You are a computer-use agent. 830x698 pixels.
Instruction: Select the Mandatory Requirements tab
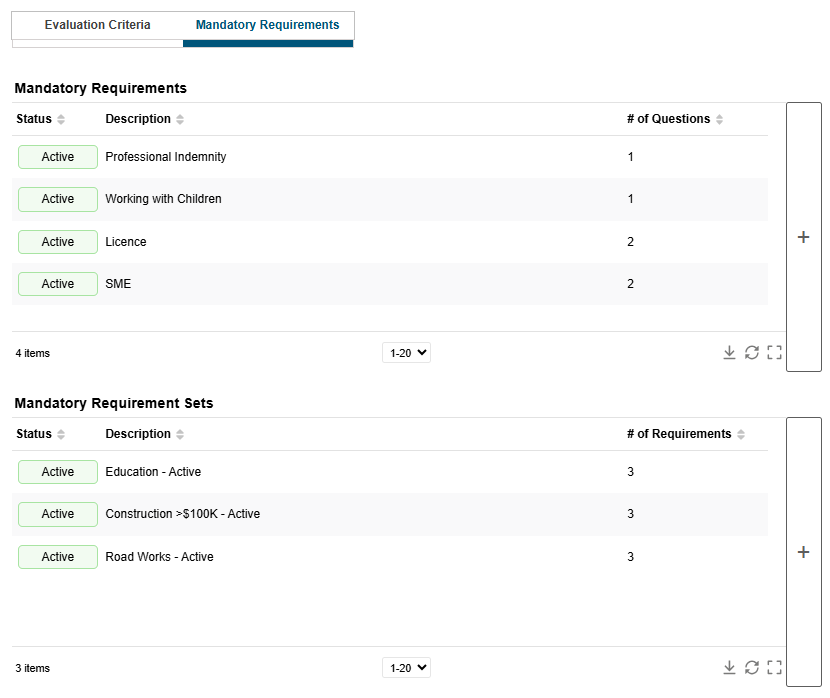[268, 25]
